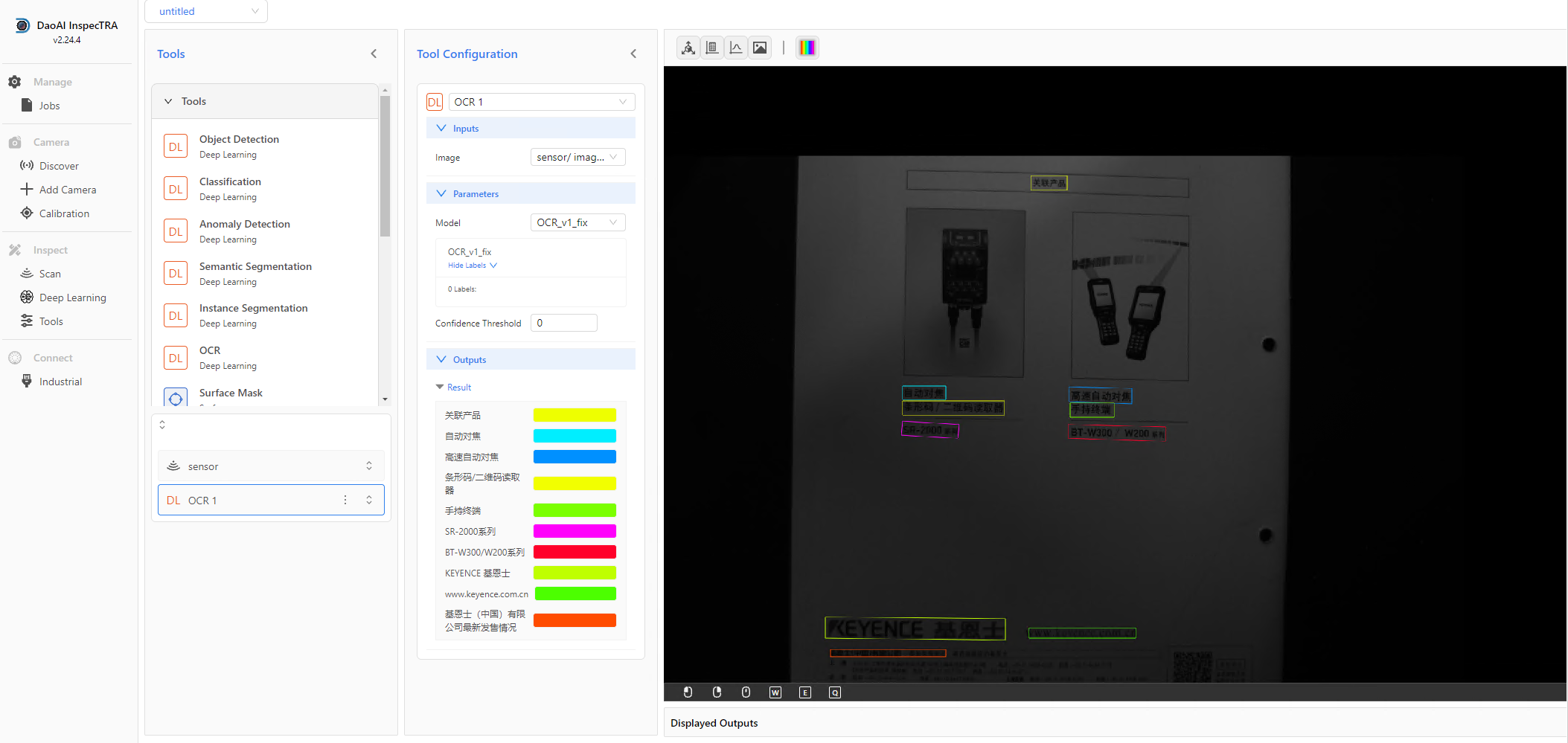The width and height of the screenshot is (1568, 743).
Task: Click the Instance Segmentation DL icon
Action: tap(176, 315)
